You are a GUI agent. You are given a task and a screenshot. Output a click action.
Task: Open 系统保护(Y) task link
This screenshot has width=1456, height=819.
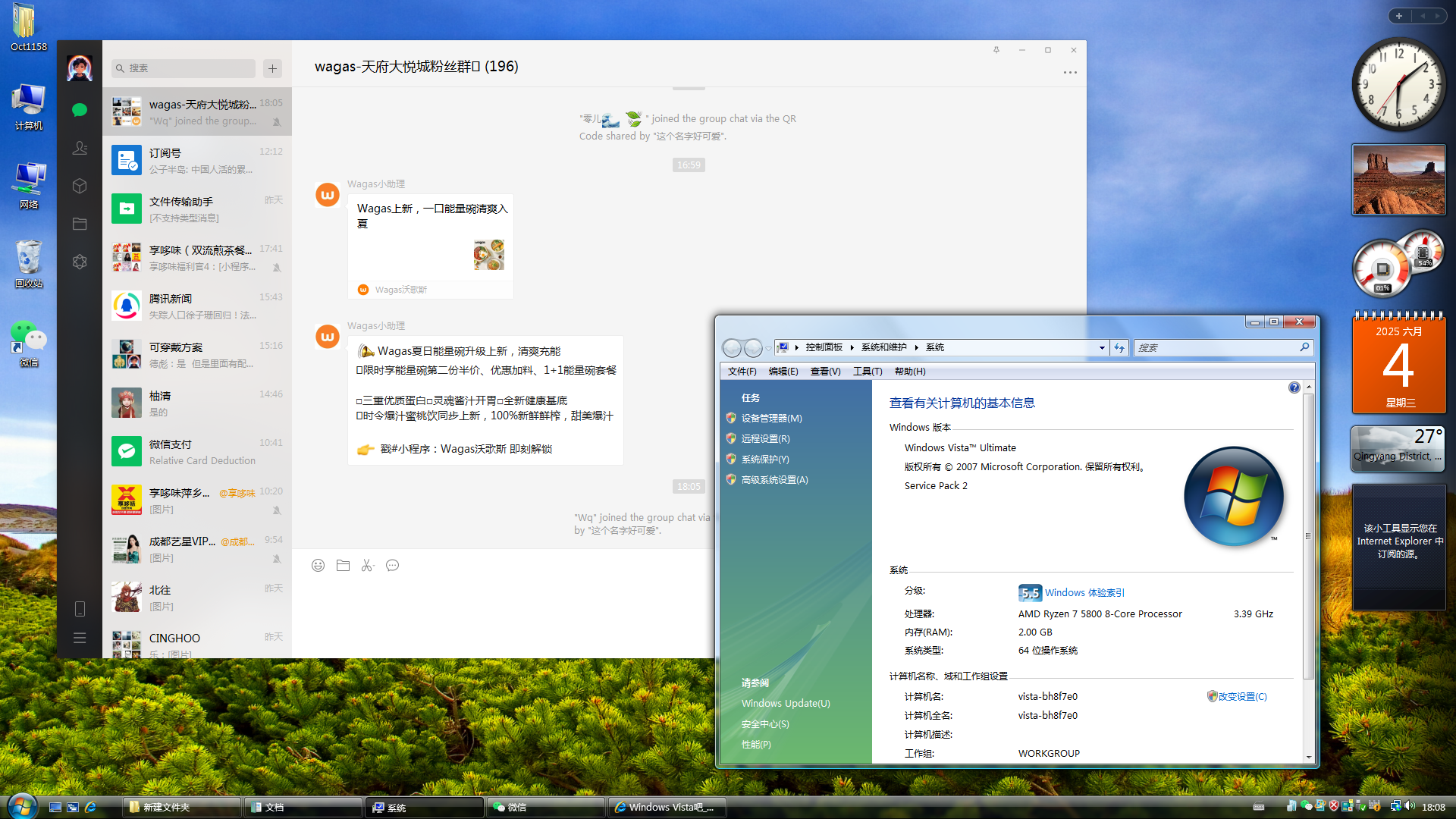click(x=765, y=459)
